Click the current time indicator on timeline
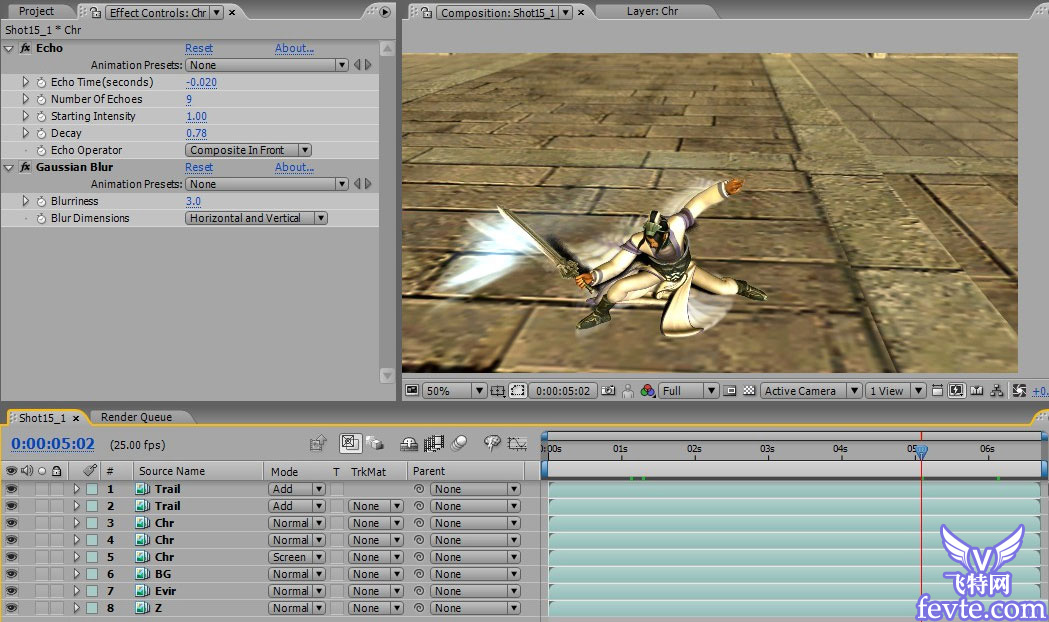Image resolution: width=1049 pixels, height=622 pixels. (x=921, y=451)
